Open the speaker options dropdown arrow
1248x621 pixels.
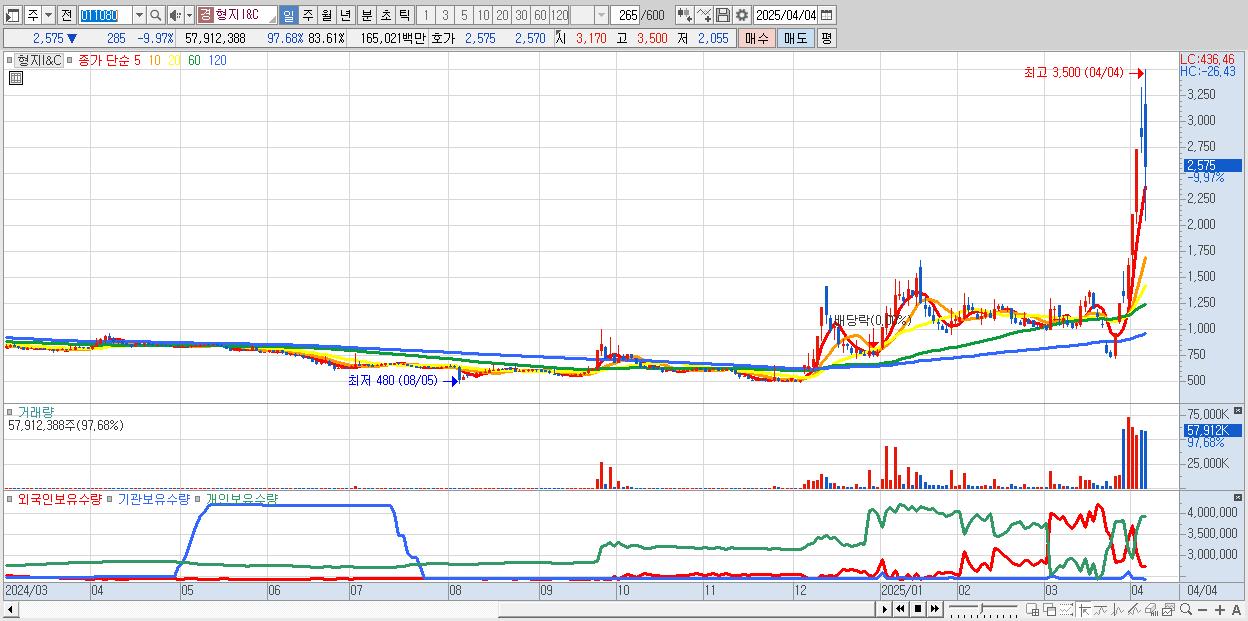[189, 15]
